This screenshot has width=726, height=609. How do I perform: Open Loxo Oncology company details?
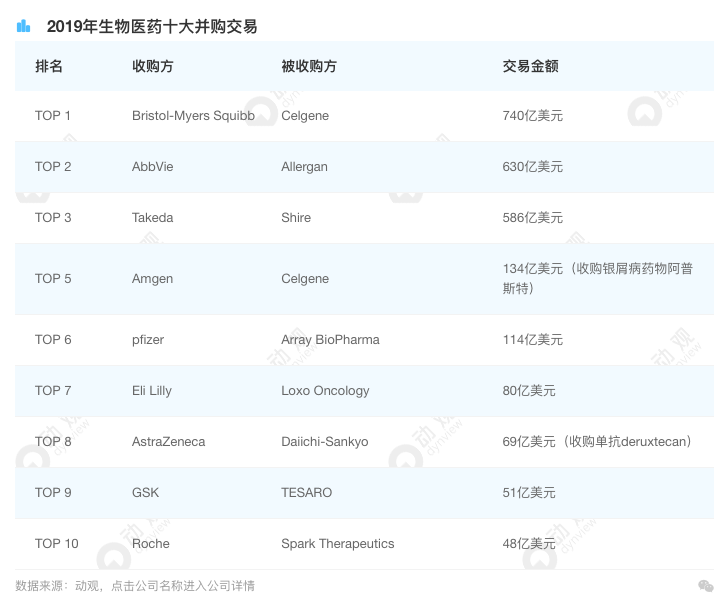[325, 391]
